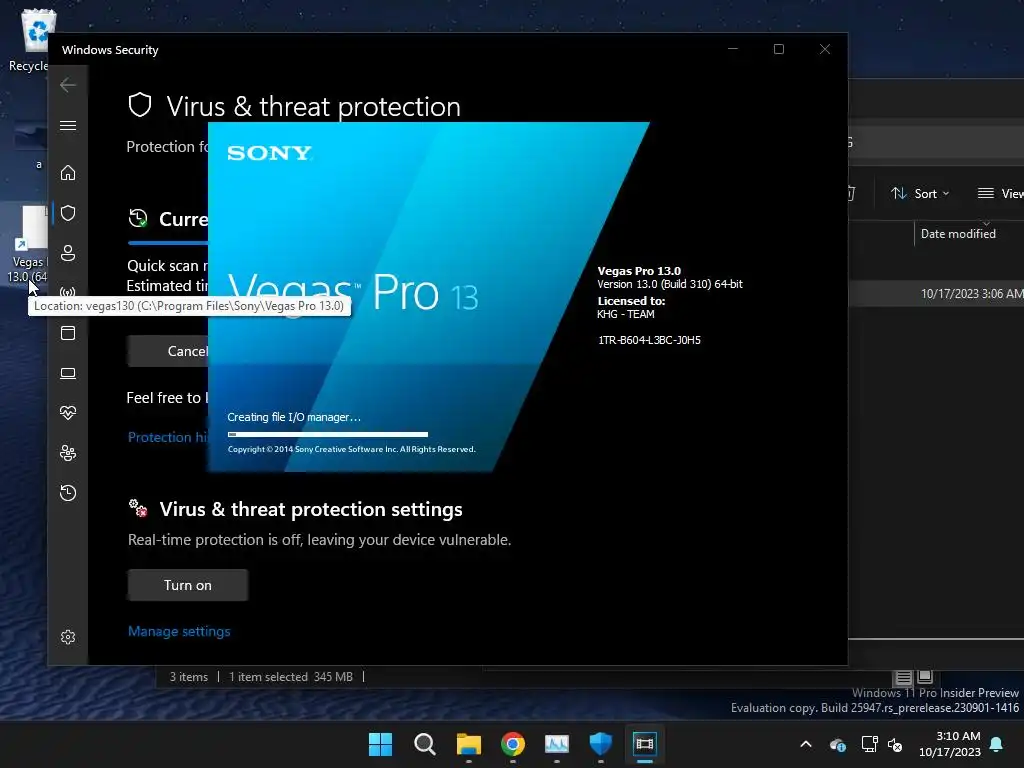Open Windows Security from the taskbar
This screenshot has height=768, width=1024.
pyautogui.click(x=601, y=744)
